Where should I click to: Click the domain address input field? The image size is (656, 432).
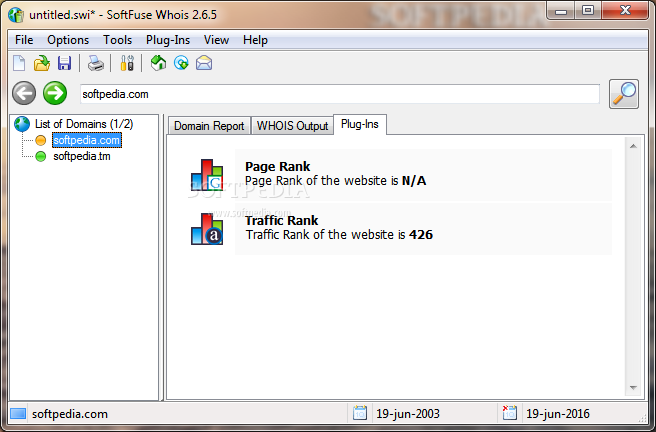(340, 94)
